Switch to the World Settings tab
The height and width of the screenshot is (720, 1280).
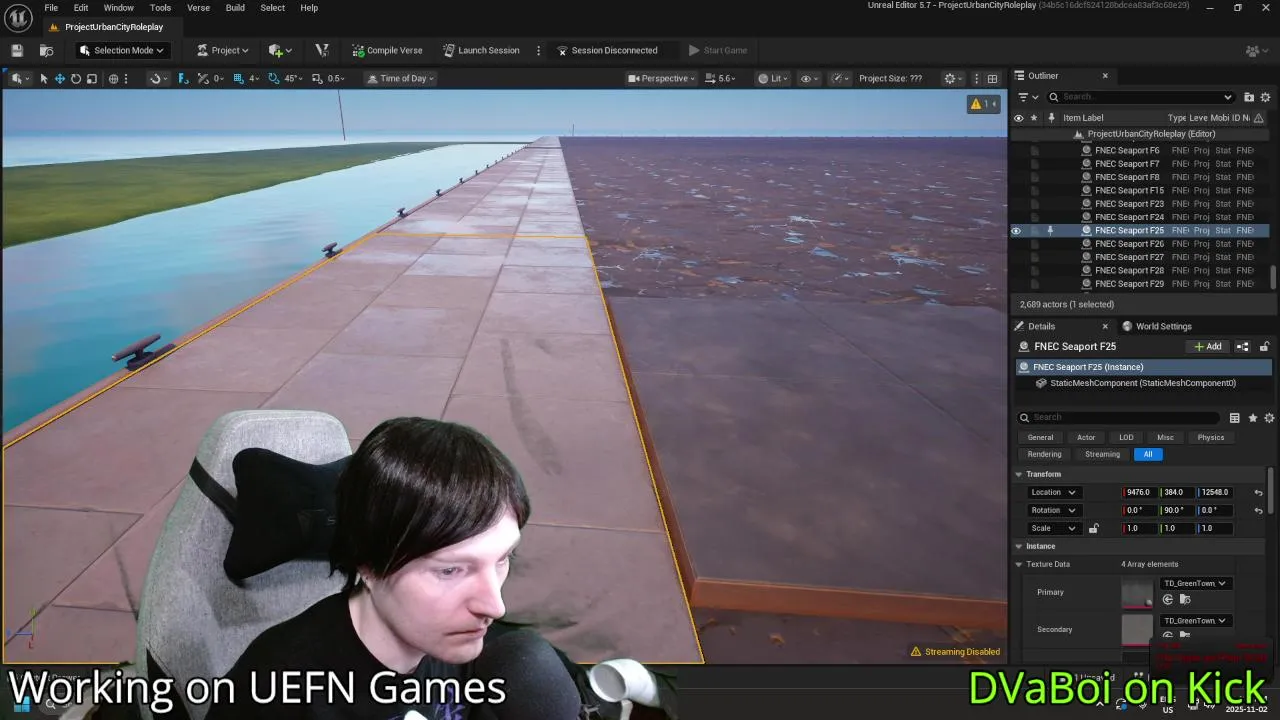pyautogui.click(x=1157, y=326)
